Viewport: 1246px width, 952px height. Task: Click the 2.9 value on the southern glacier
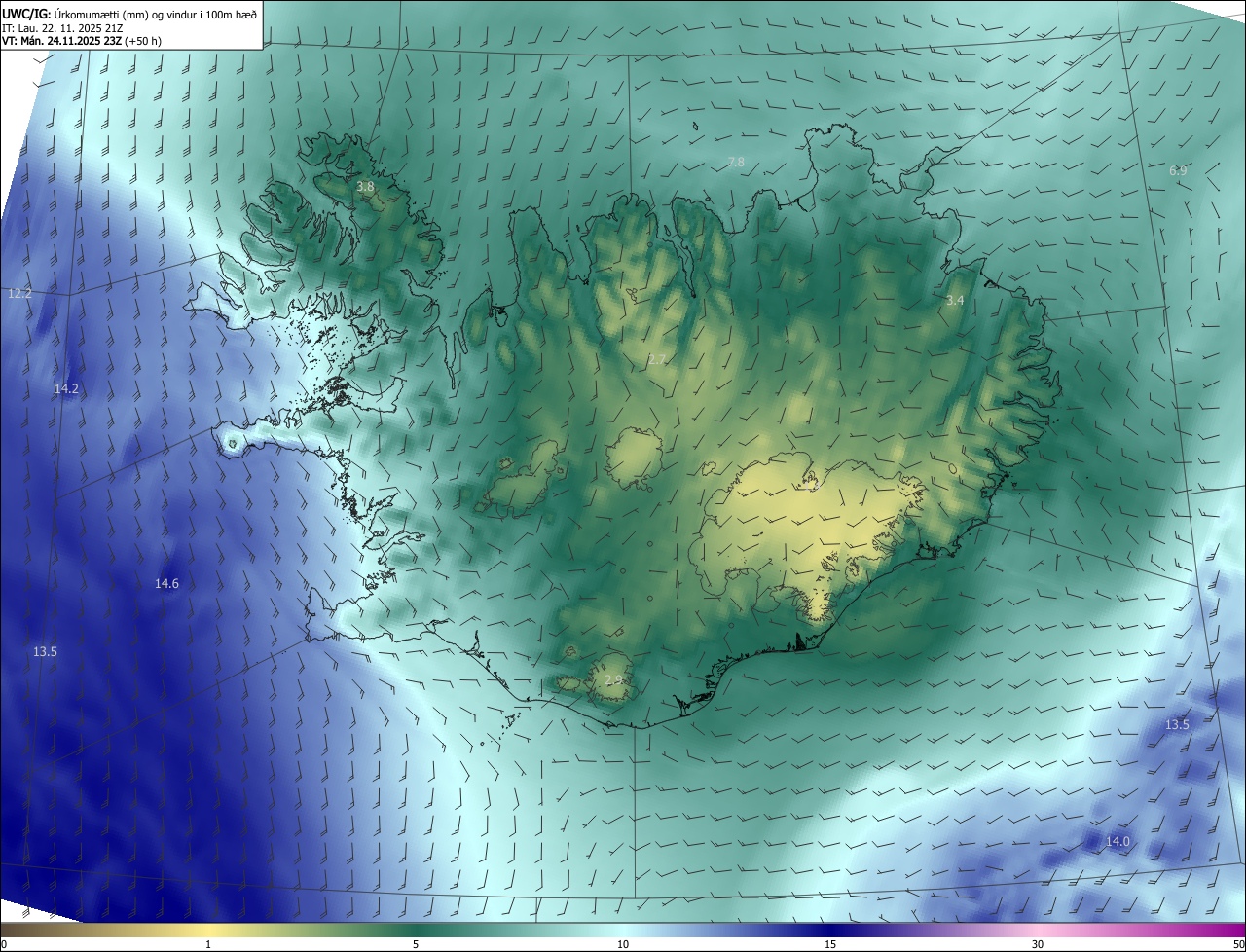point(613,679)
